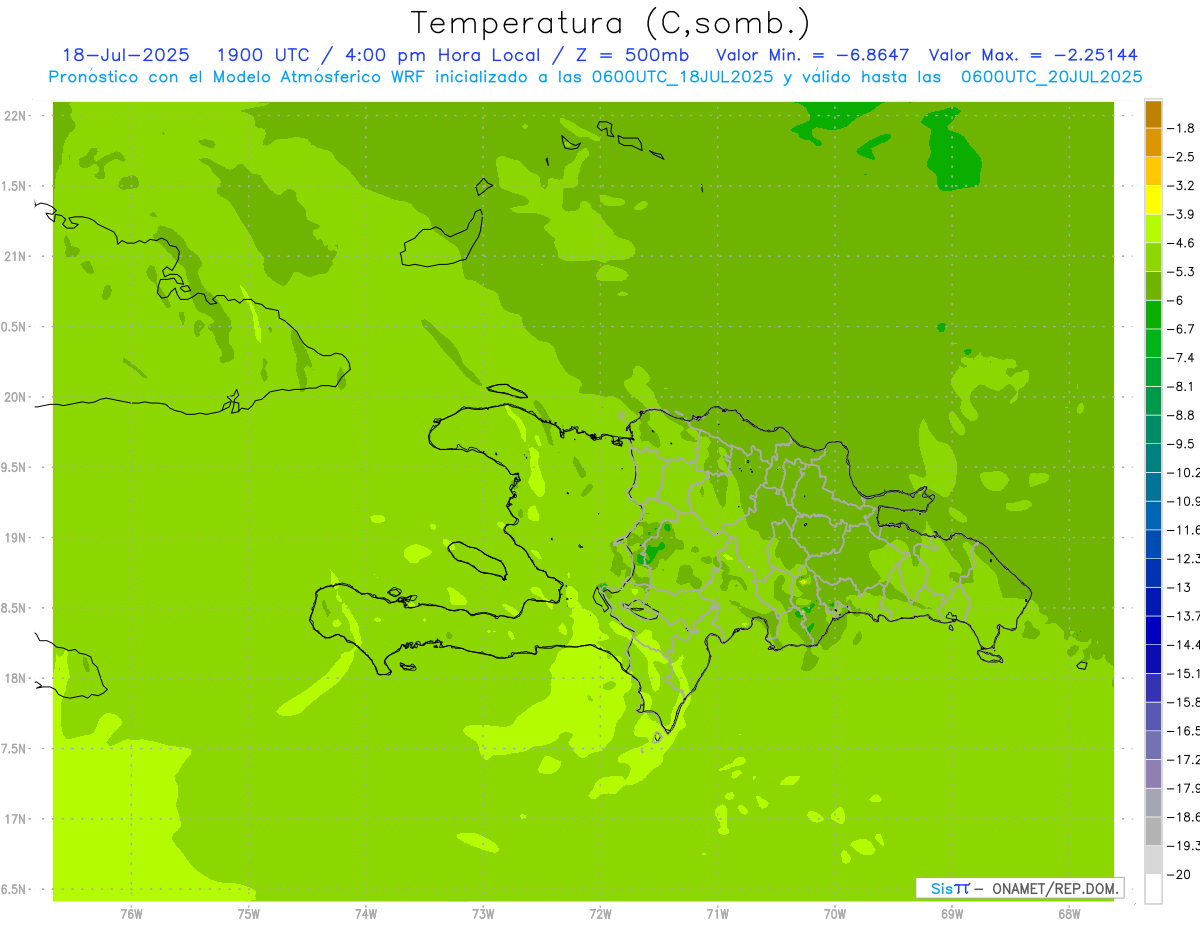This screenshot has width=1200, height=927.
Task: Select the "Valor Max. = -2.25144" value
Action: pos(1033,55)
